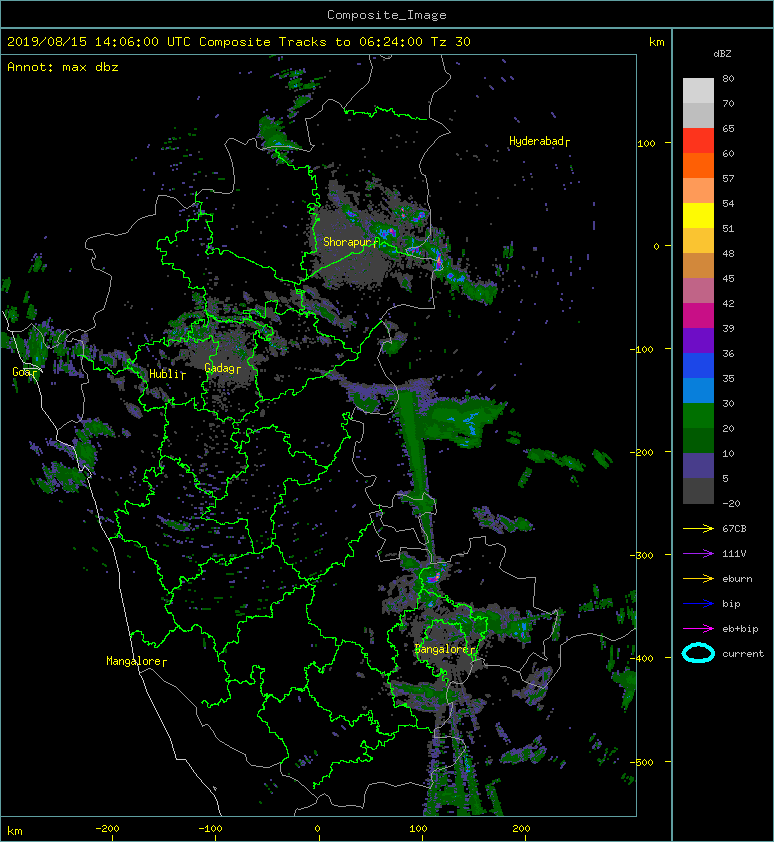The image size is (774, 842).
Task: Click the 'dBZ' legend heading
Action: pos(722,54)
